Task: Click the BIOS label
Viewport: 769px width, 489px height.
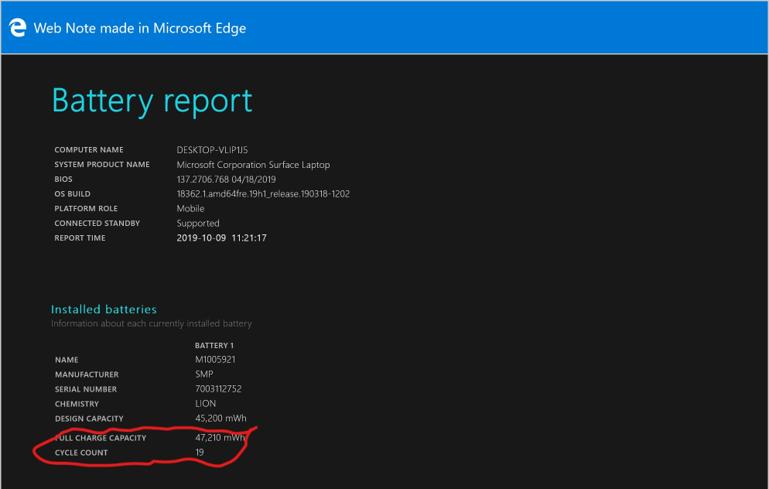Action: click(x=63, y=179)
